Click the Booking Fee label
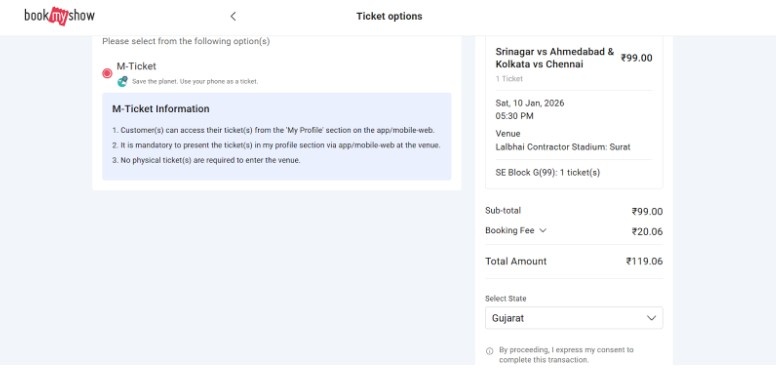Viewport: 776px width, 372px height. click(510, 231)
